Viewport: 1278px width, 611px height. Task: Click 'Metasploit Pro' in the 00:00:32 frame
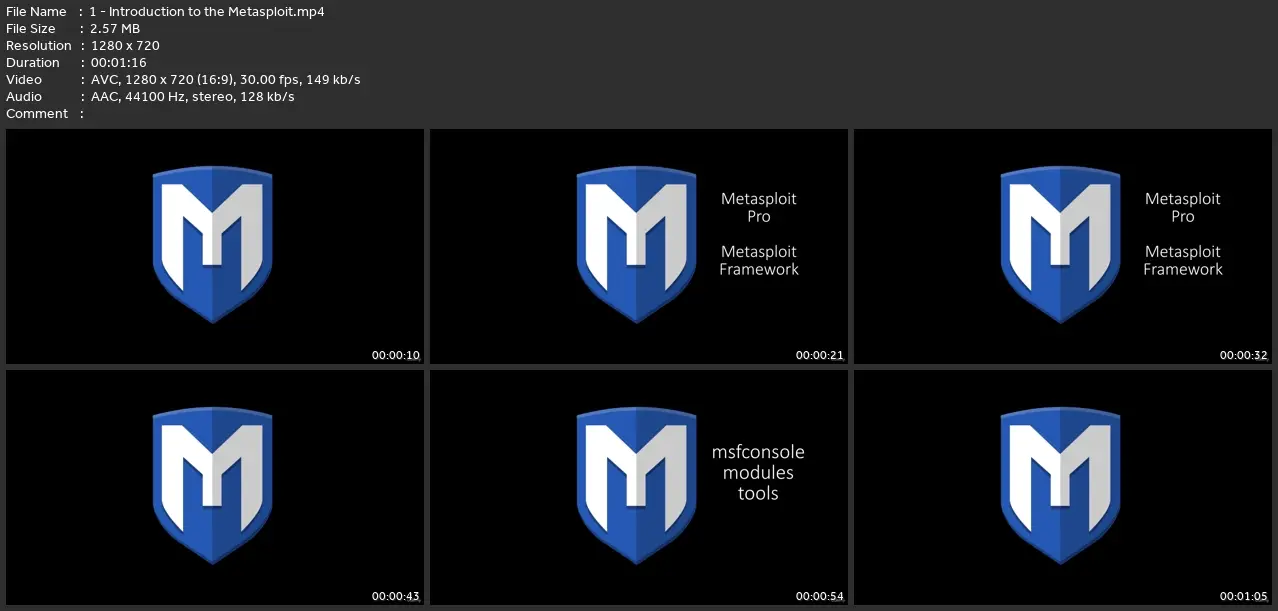click(1183, 208)
